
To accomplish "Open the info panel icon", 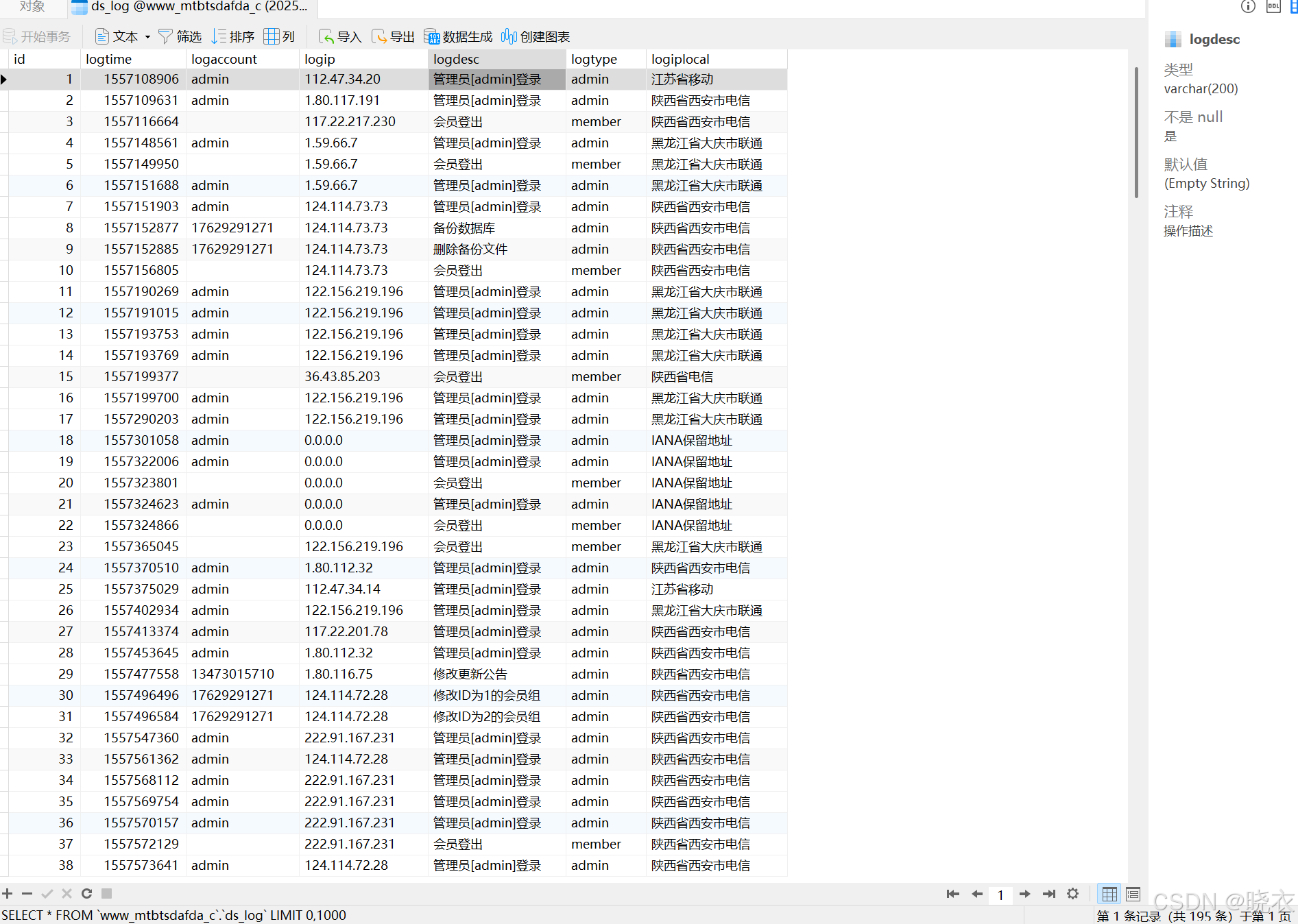I will point(1248,7).
